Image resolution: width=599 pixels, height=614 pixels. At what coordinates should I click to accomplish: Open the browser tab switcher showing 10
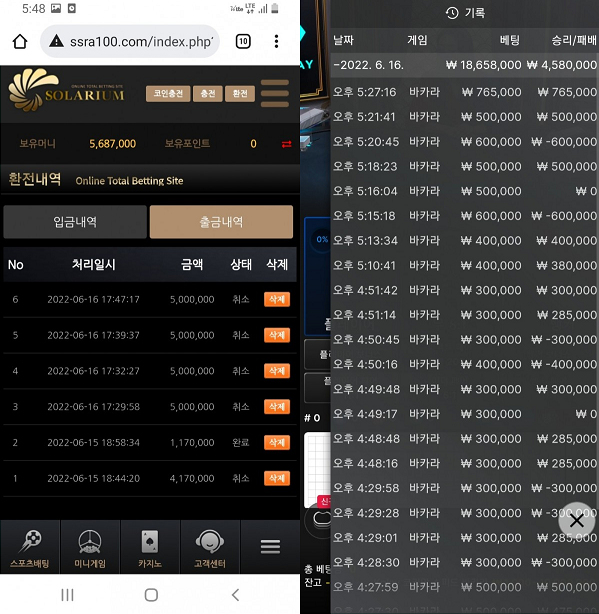click(243, 41)
